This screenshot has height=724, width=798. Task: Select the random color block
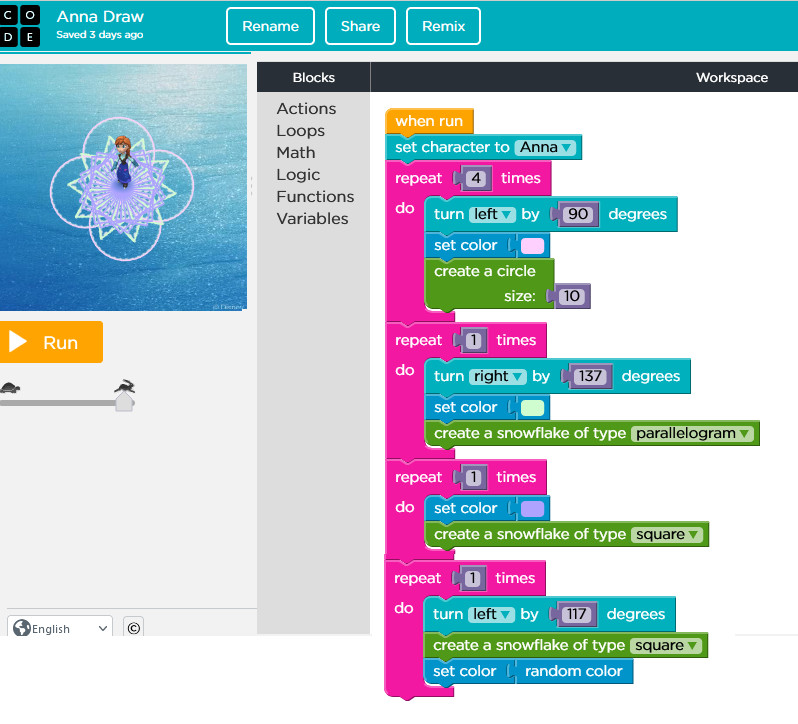coord(573,672)
